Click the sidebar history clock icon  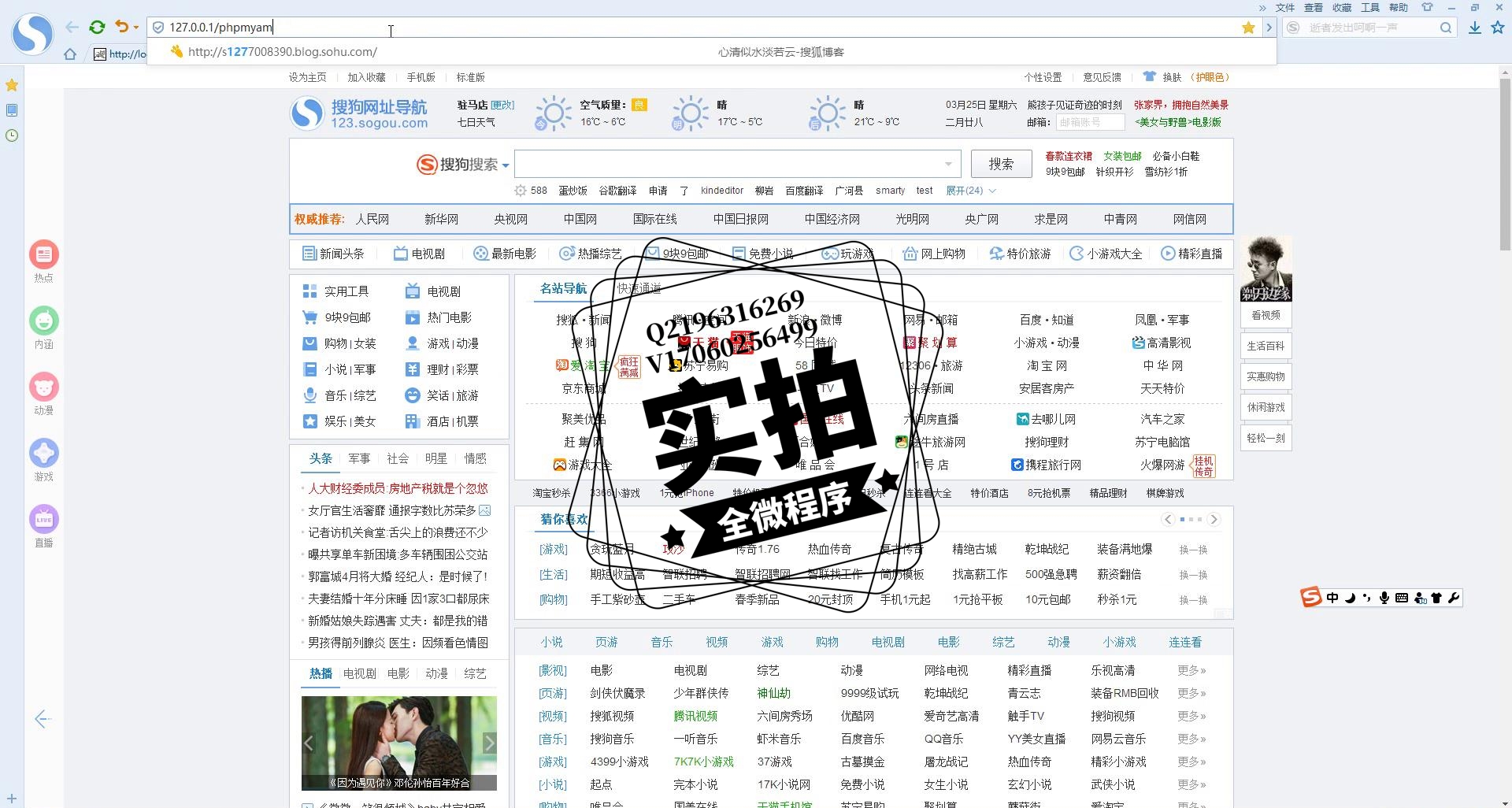(x=12, y=135)
